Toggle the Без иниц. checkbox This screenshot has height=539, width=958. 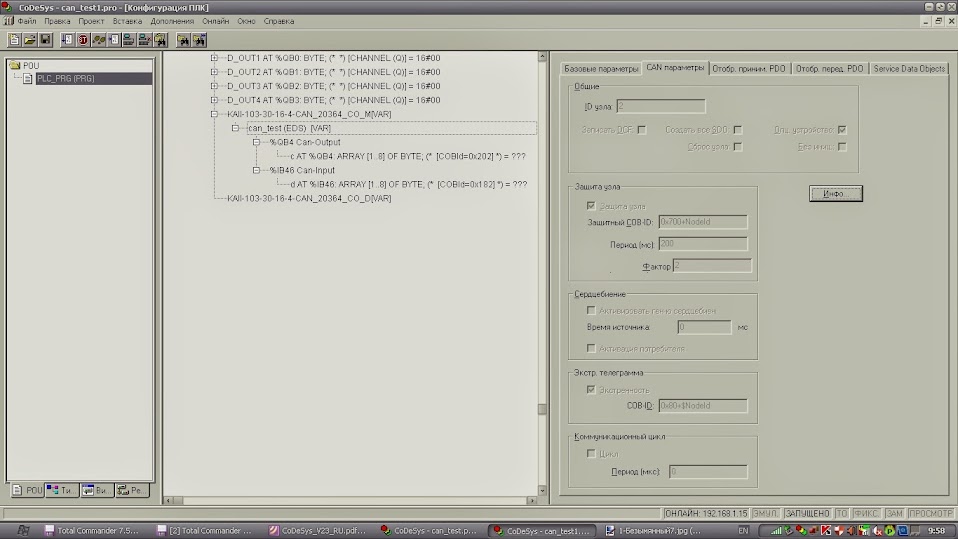pyautogui.click(x=842, y=147)
